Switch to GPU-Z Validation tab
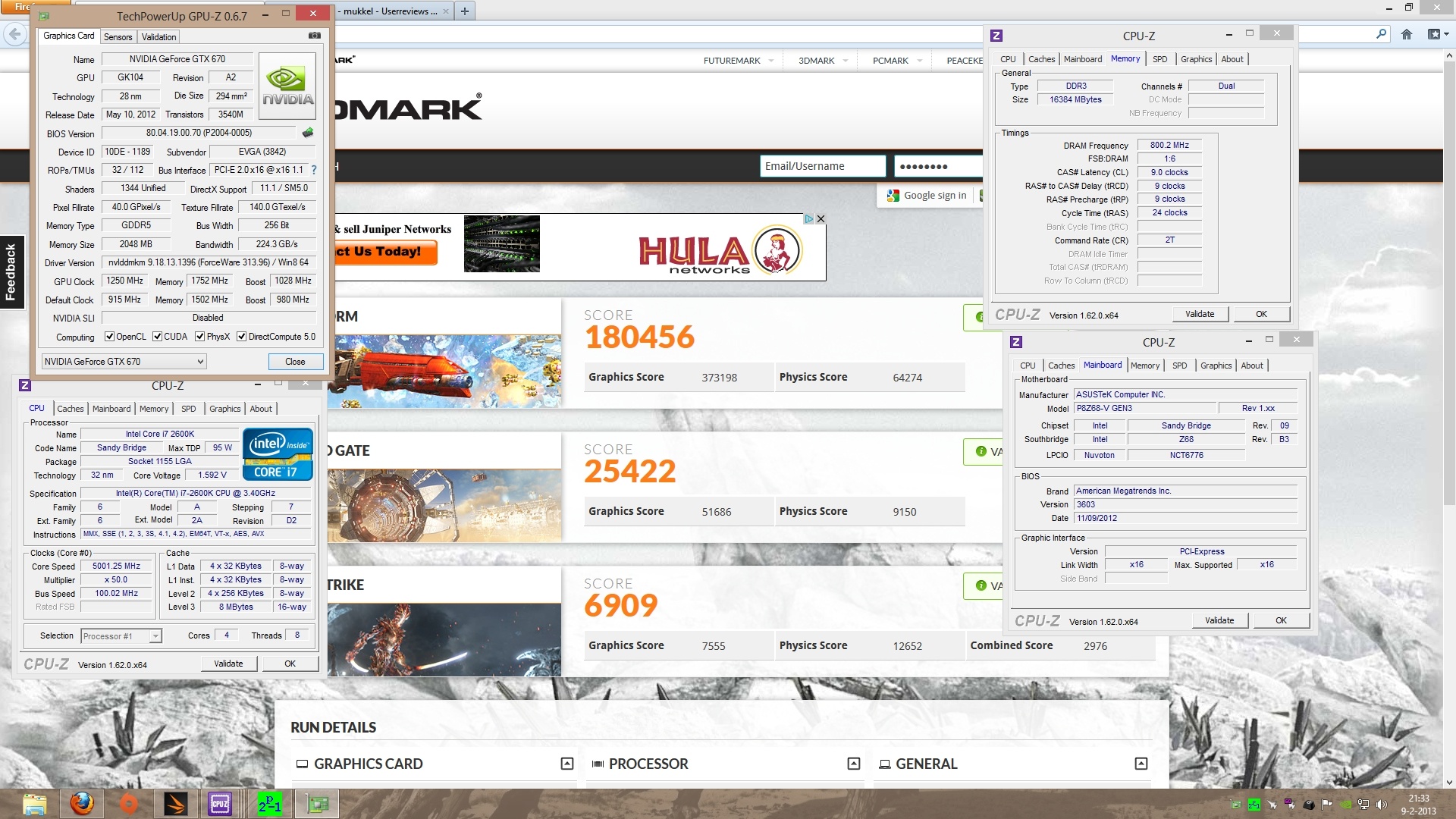The height and width of the screenshot is (819, 1456). pyautogui.click(x=158, y=37)
